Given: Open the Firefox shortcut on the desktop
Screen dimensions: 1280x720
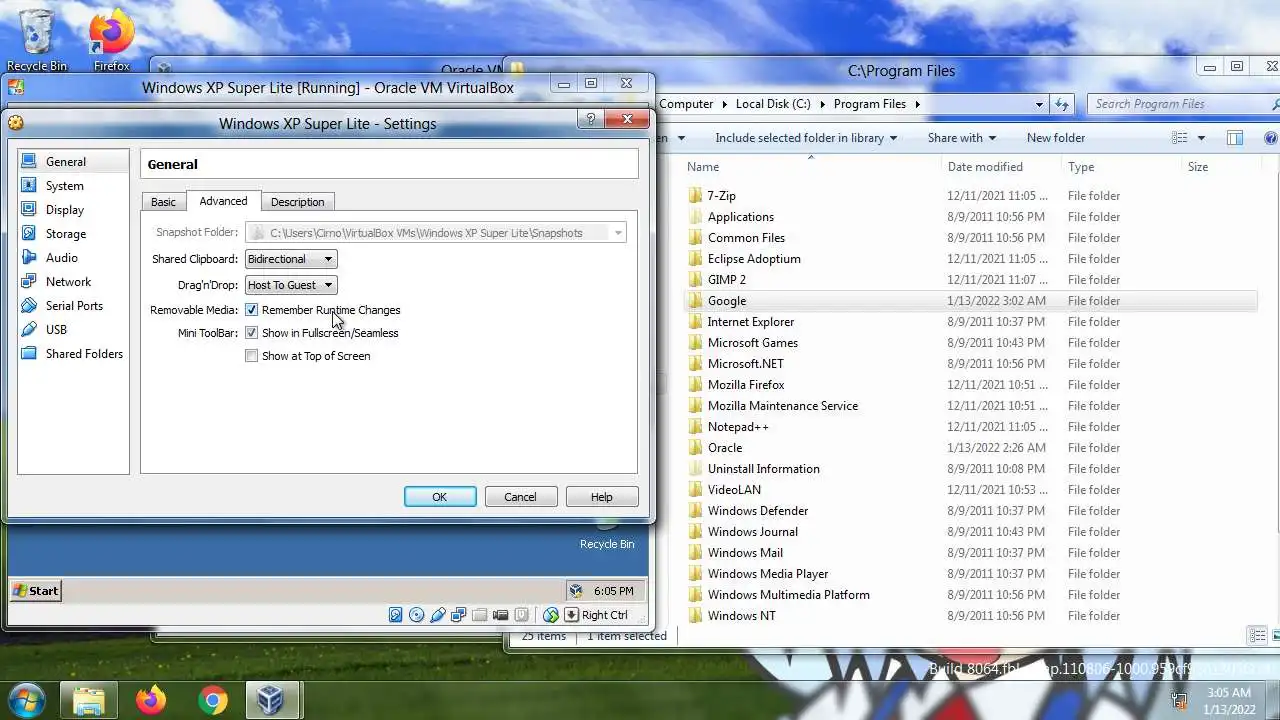Looking at the screenshot, I should pyautogui.click(x=111, y=40).
